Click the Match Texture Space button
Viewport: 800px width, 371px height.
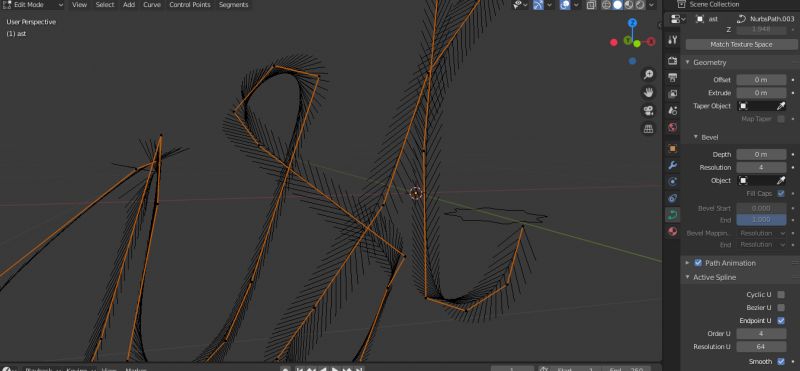(x=741, y=44)
